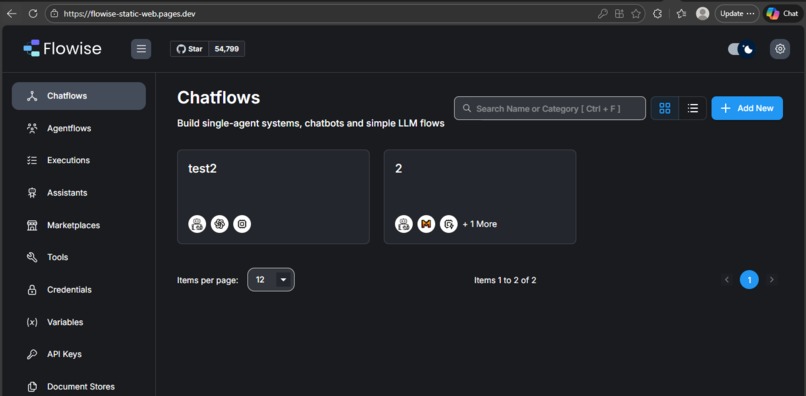The height and width of the screenshot is (396, 806).
Task: Click third node icon on card 2
Action: tap(449, 224)
